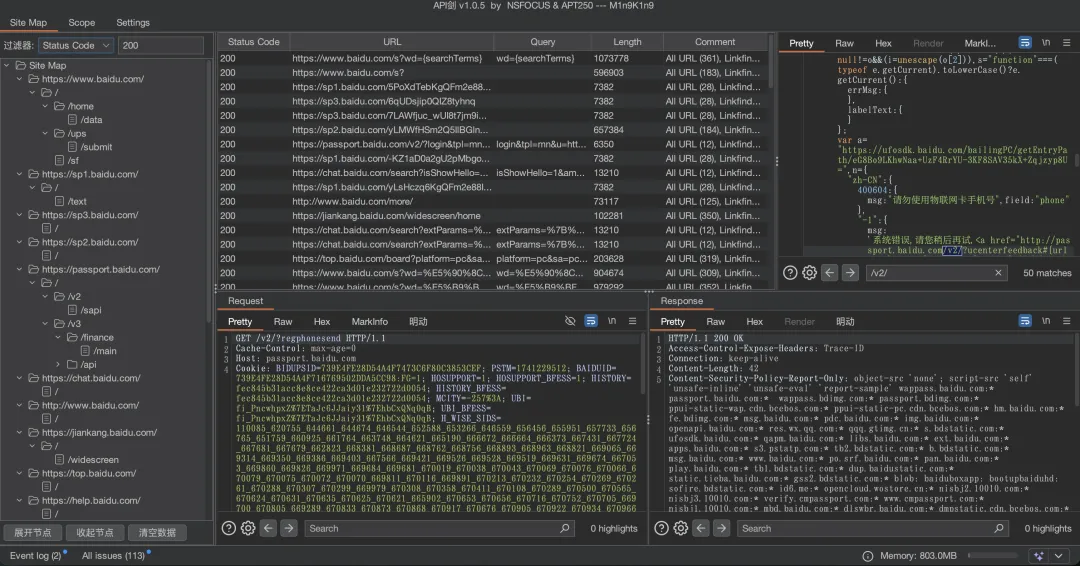The width and height of the screenshot is (1080, 566).
Task: Expand the /api folder node
Action: point(58,364)
